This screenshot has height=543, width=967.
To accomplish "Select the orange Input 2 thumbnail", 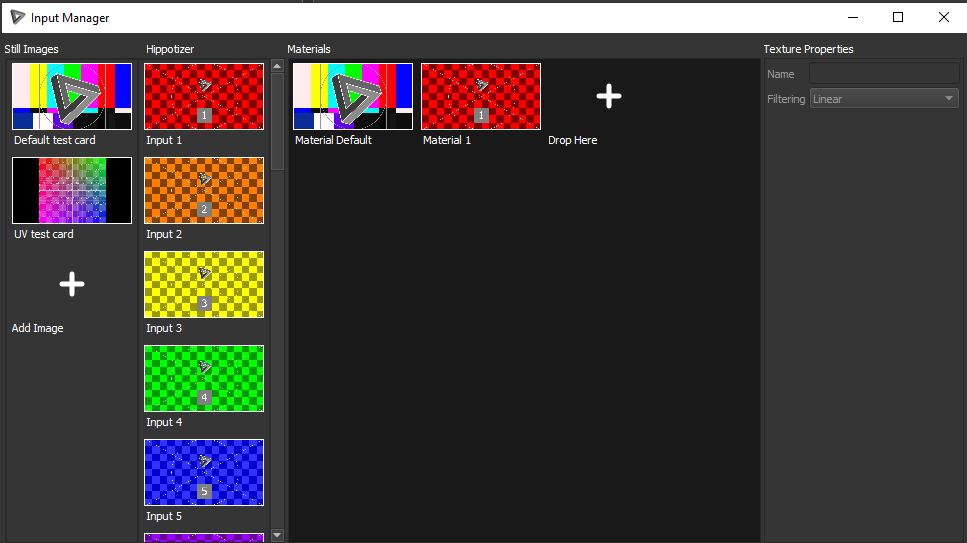I will tap(204, 190).
